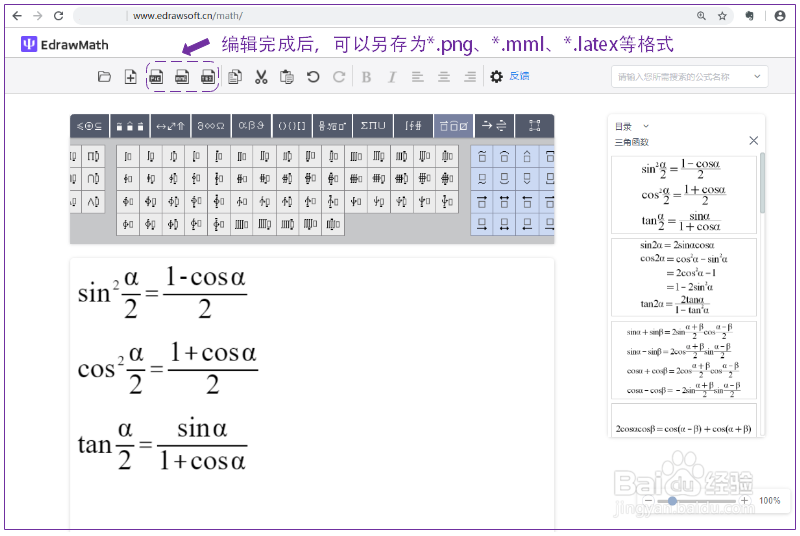Image resolution: width=800 pixels, height=536 pixels.
Task: Redo the last edit
Action: tap(339, 77)
